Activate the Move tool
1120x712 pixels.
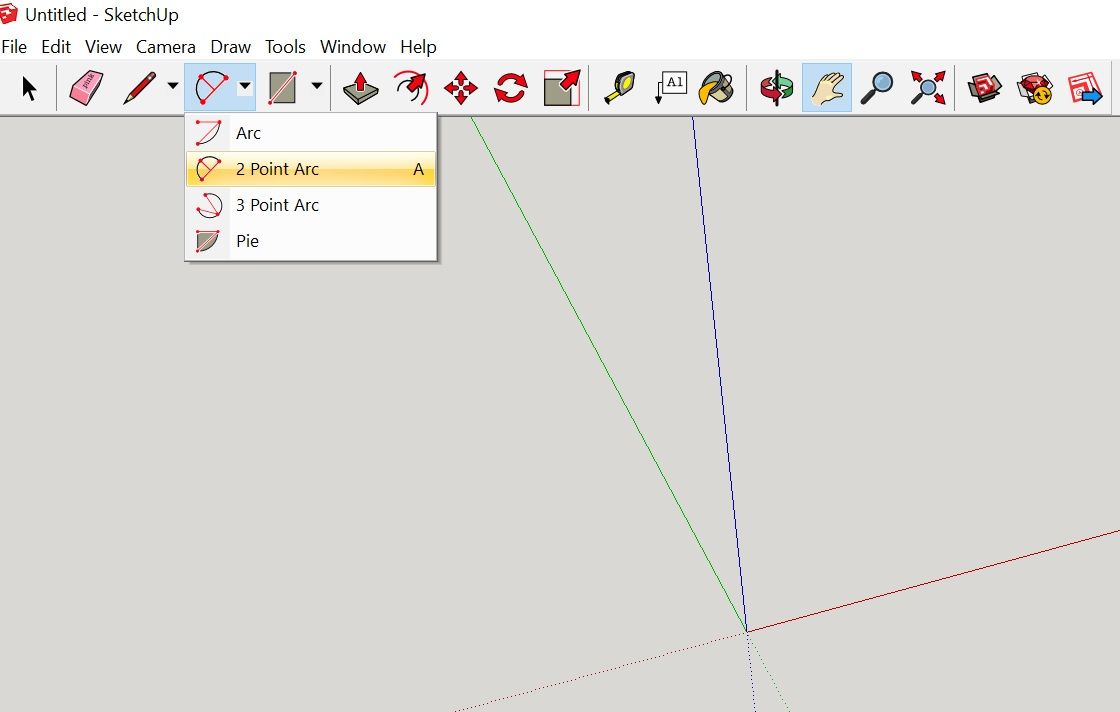pyautogui.click(x=460, y=88)
